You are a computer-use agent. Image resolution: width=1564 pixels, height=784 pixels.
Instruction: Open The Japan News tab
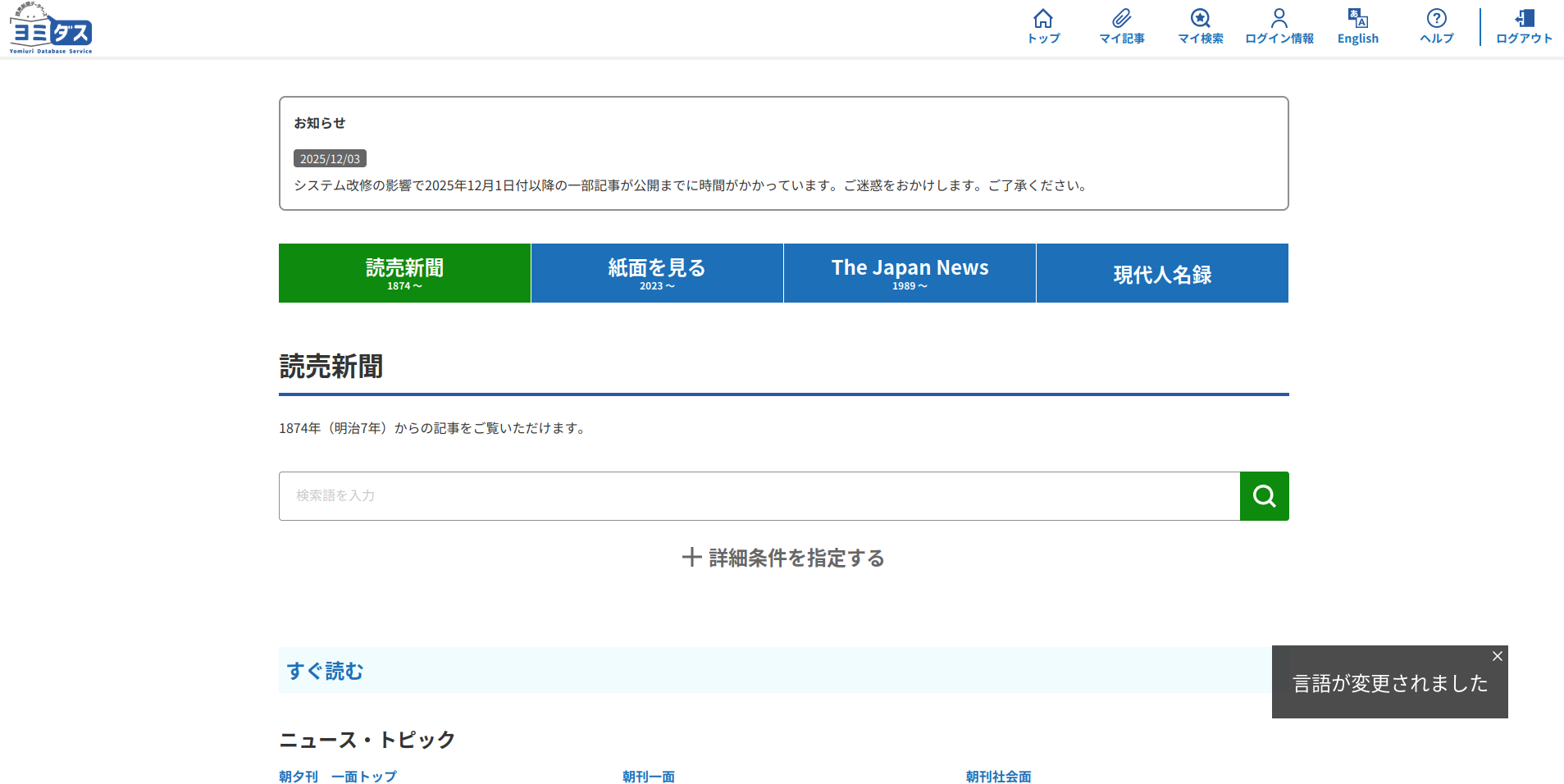tap(910, 273)
